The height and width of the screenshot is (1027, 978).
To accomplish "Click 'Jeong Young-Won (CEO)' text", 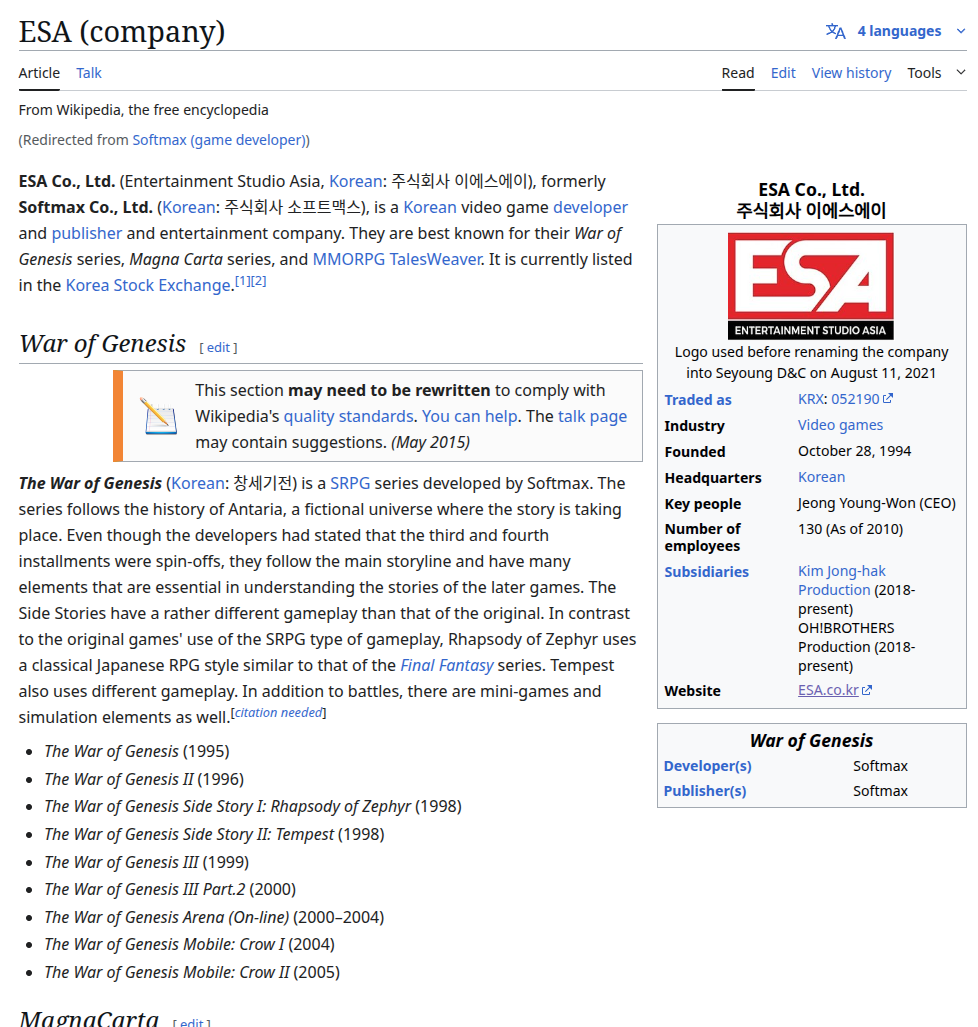I will click(x=876, y=504).
